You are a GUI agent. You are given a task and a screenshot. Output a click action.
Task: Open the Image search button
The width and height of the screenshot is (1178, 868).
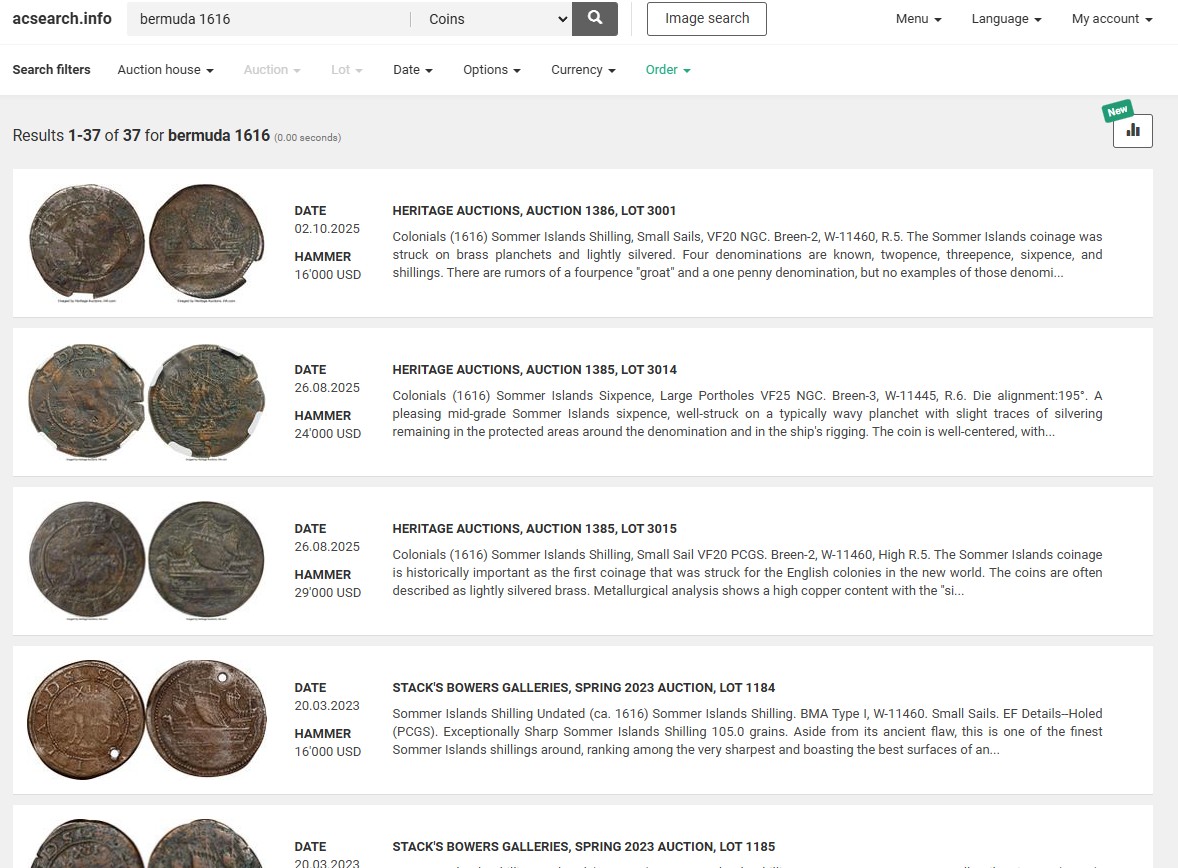706,19
